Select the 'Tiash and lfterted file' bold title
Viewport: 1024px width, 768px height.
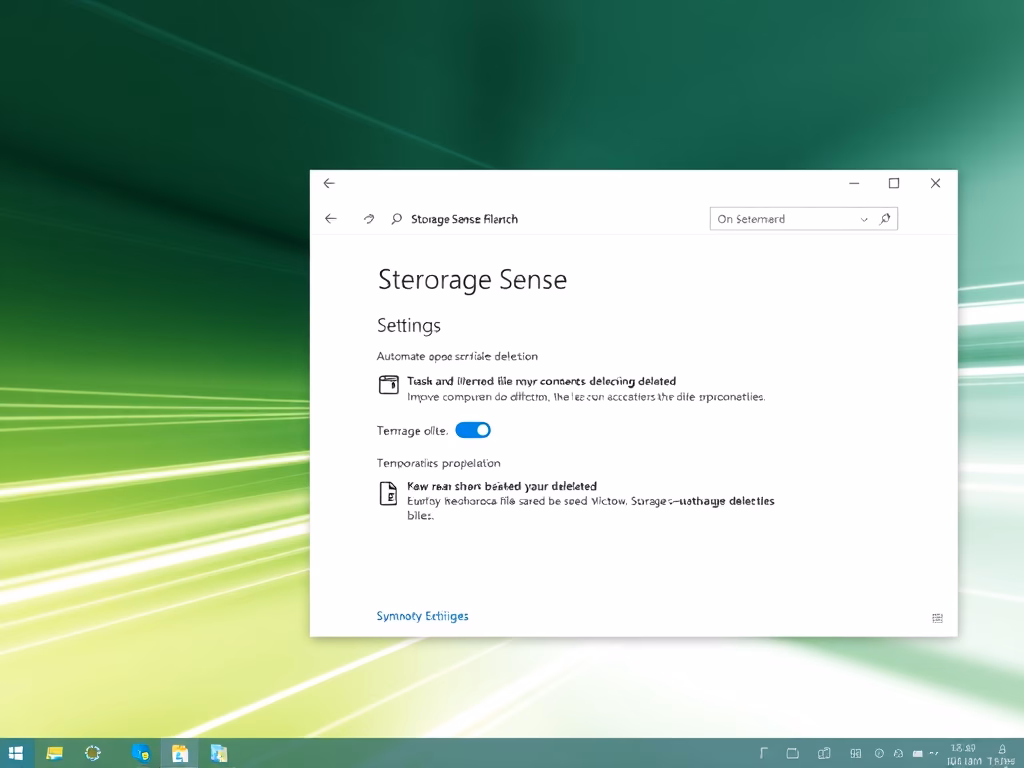(541, 381)
